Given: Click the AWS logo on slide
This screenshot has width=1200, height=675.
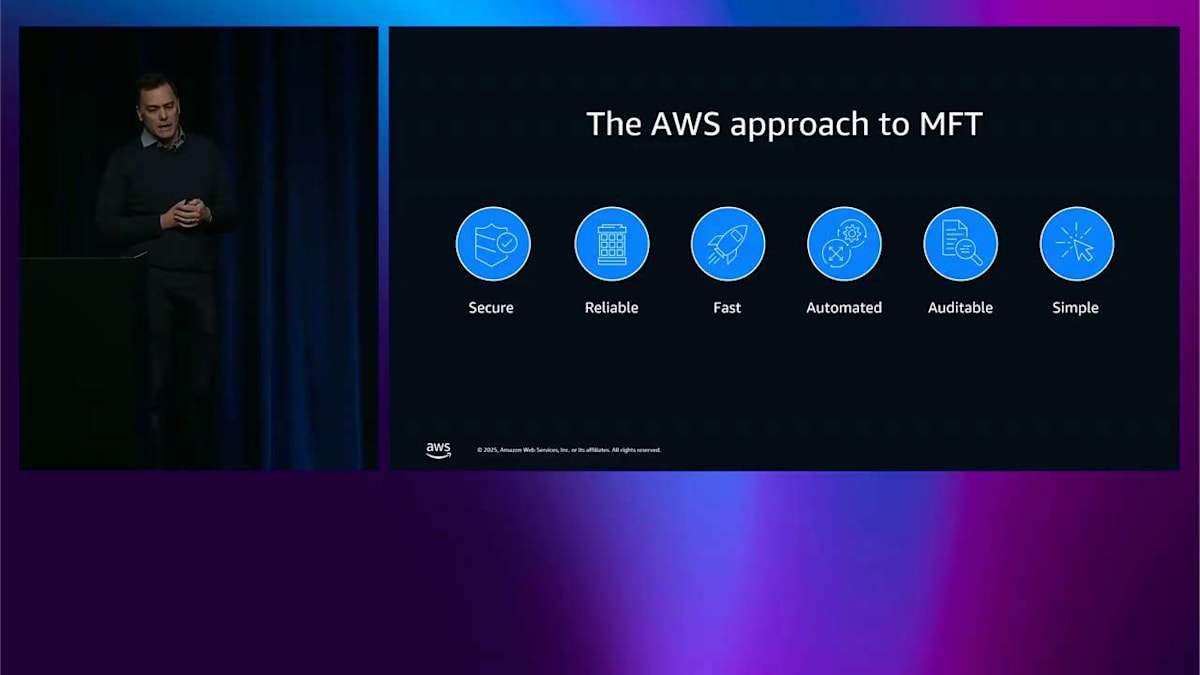Looking at the screenshot, I should pyautogui.click(x=438, y=450).
